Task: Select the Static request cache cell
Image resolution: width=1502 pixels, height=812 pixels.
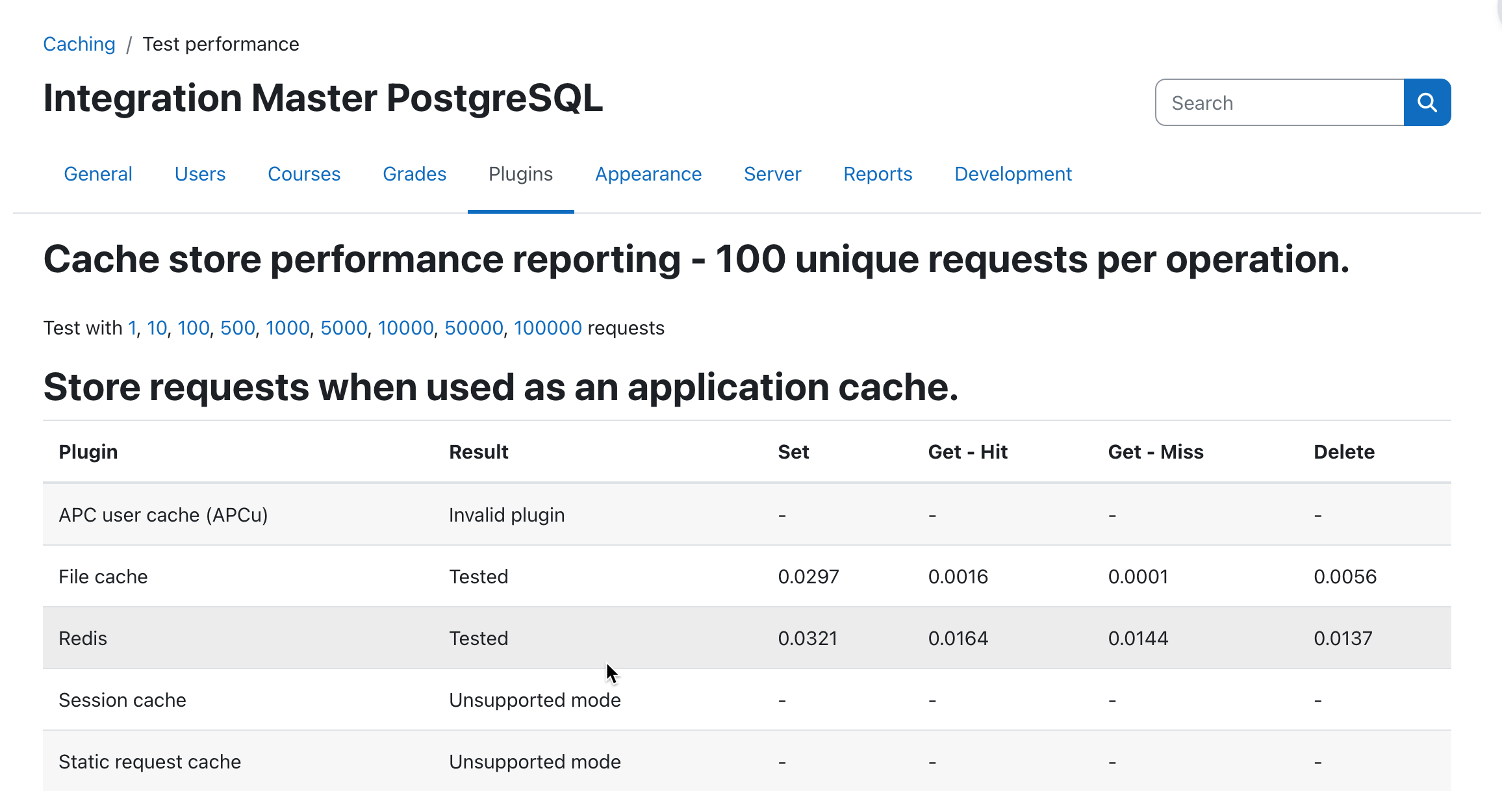Action: [x=149, y=762]
